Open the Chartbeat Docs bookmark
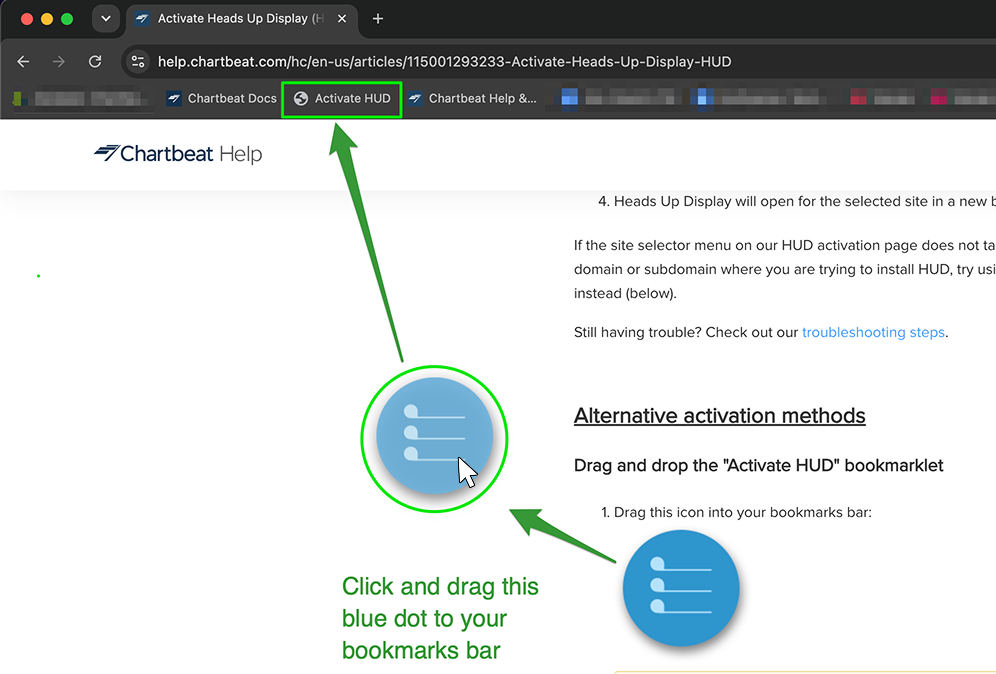The height and width of the screenshot is (674, 996). (x=222, y=98)
